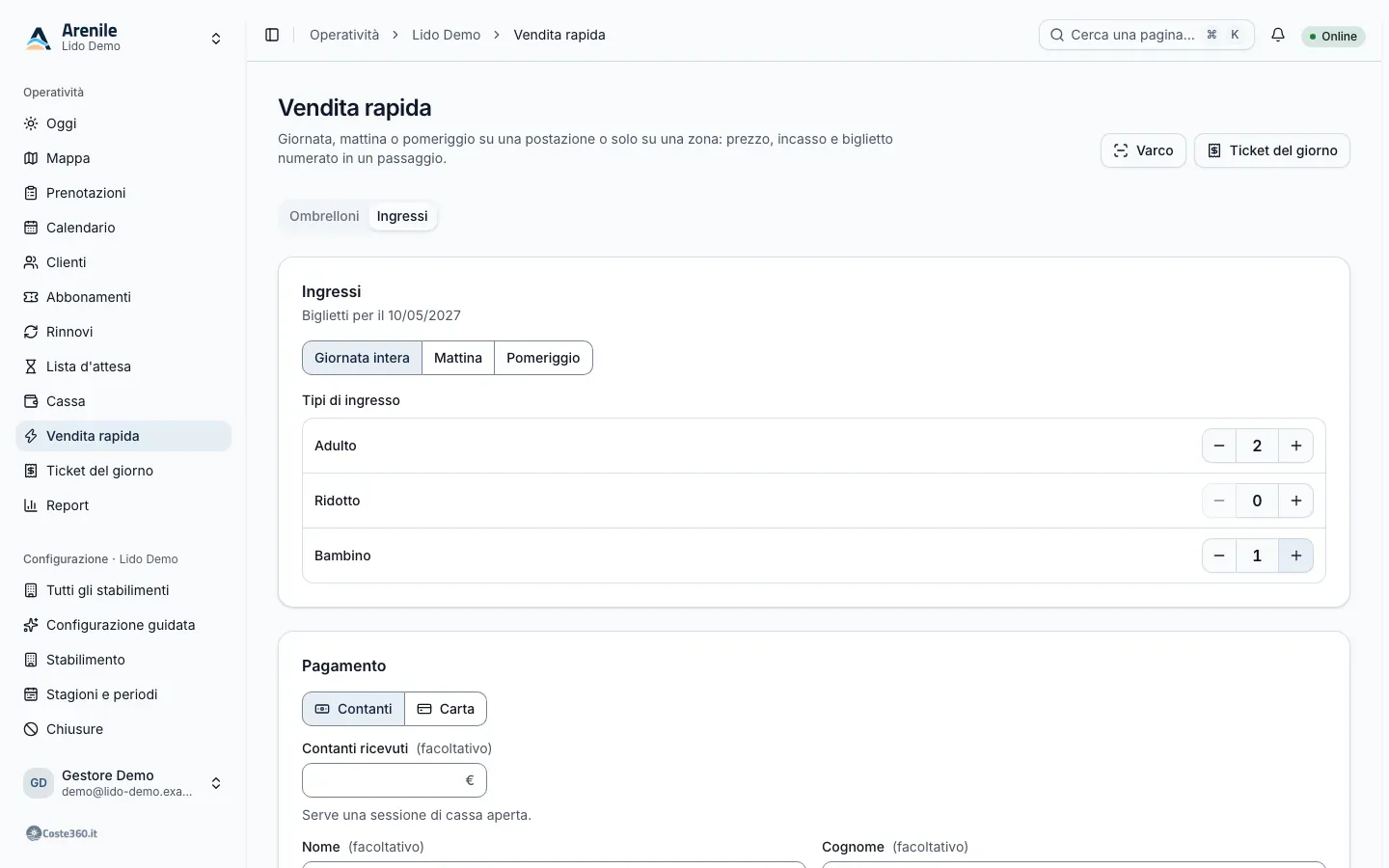Open Abbonamenti in sidebar

(123, 297)
